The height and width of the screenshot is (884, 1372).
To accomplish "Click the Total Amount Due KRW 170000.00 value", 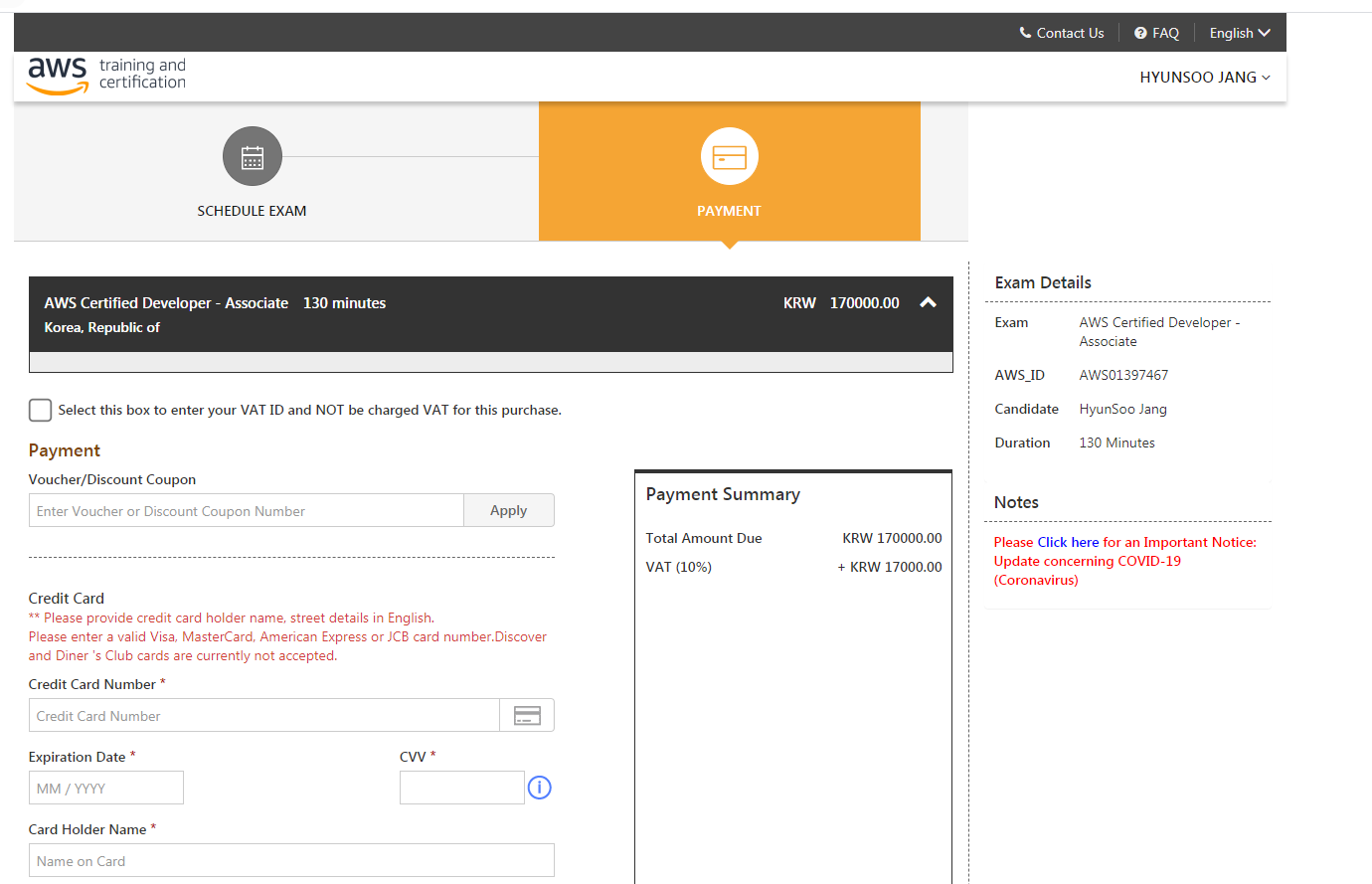I will (x=892, y=538).
